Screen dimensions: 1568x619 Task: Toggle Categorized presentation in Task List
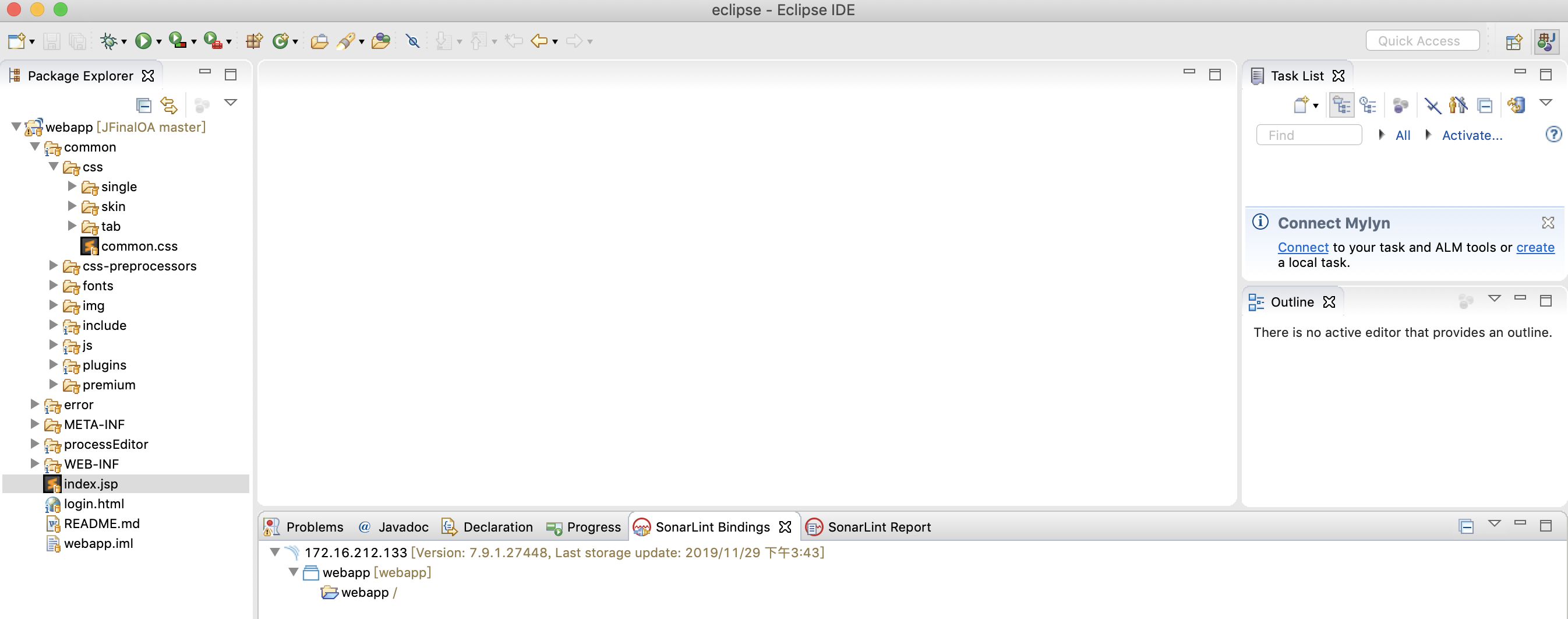click(1342, 105)
